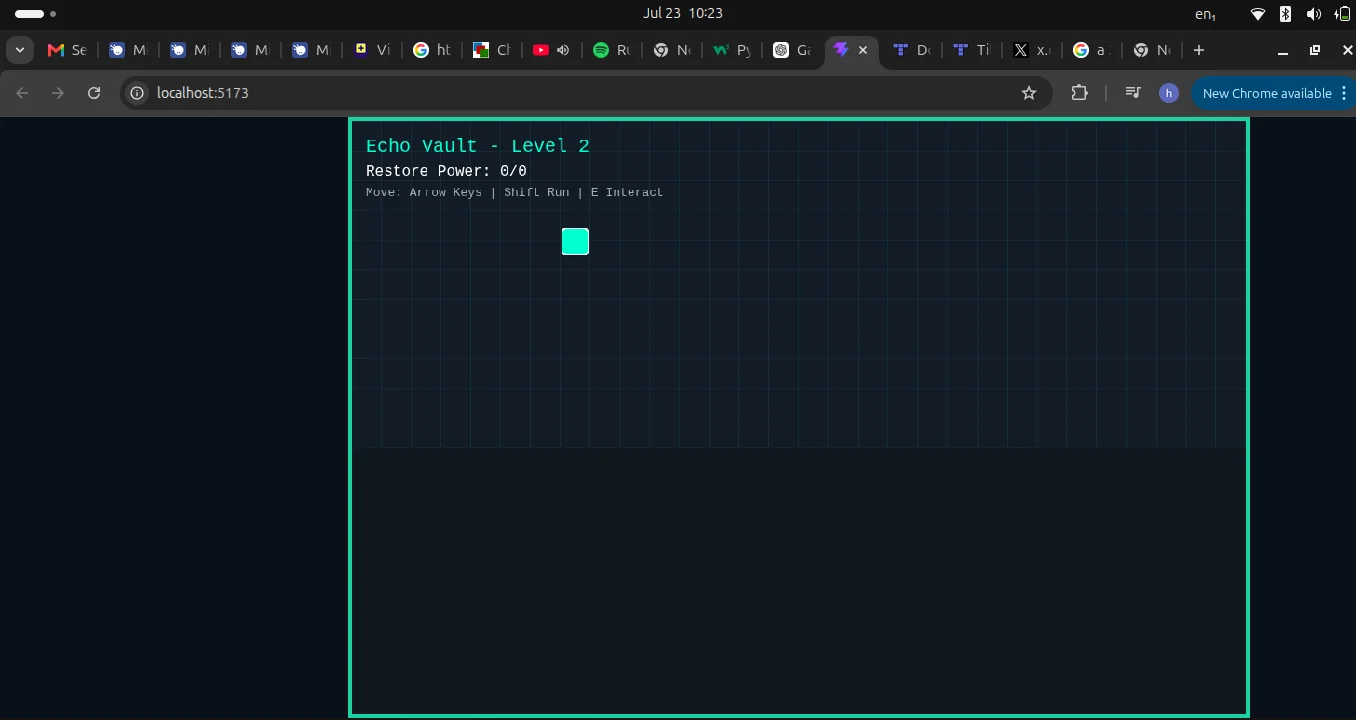Open the tab labeled 'Vi'
This screenshot has width=1356, height=720.
(372, 50)
